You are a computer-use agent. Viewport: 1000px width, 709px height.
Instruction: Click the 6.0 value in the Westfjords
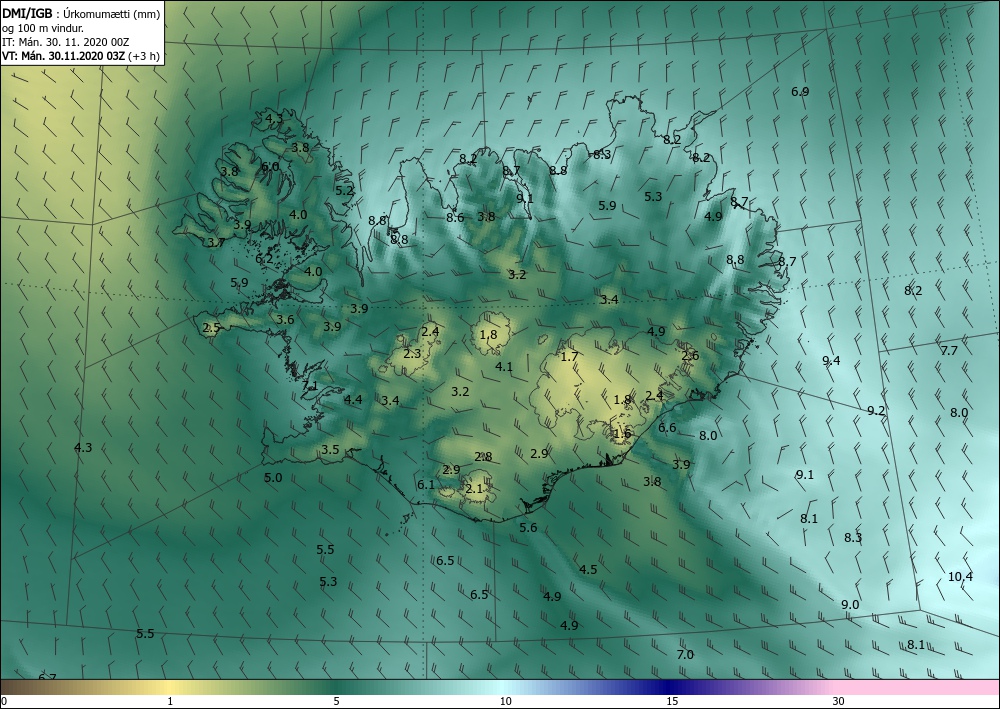coord(270,166)
